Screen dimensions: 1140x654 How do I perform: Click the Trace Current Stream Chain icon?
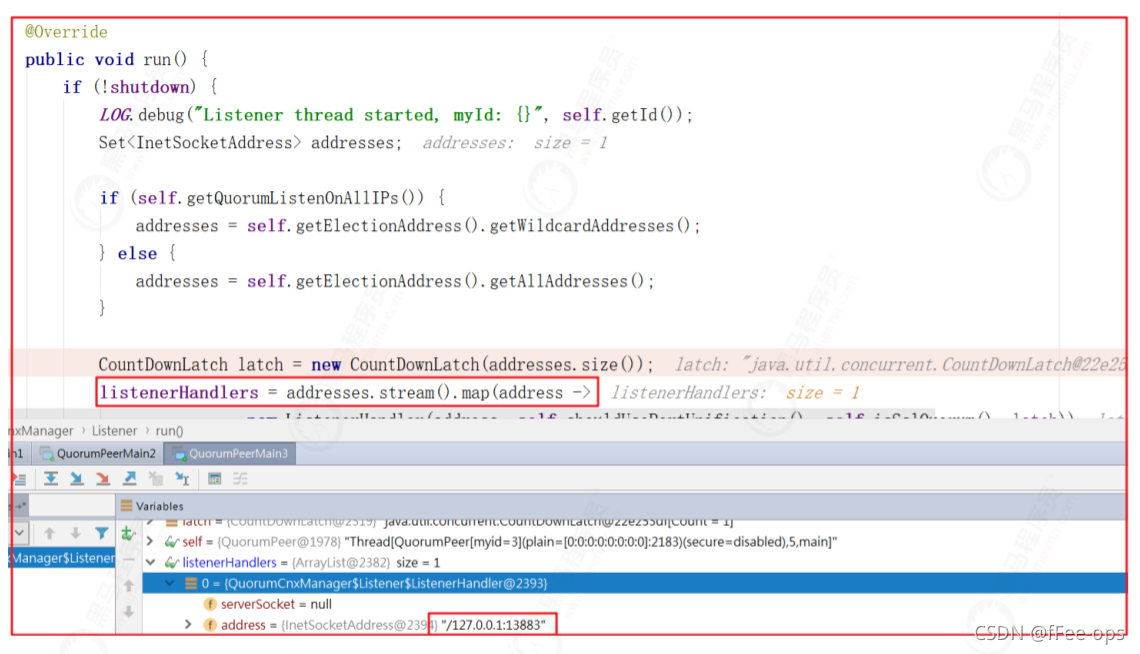tap(240, 478)
